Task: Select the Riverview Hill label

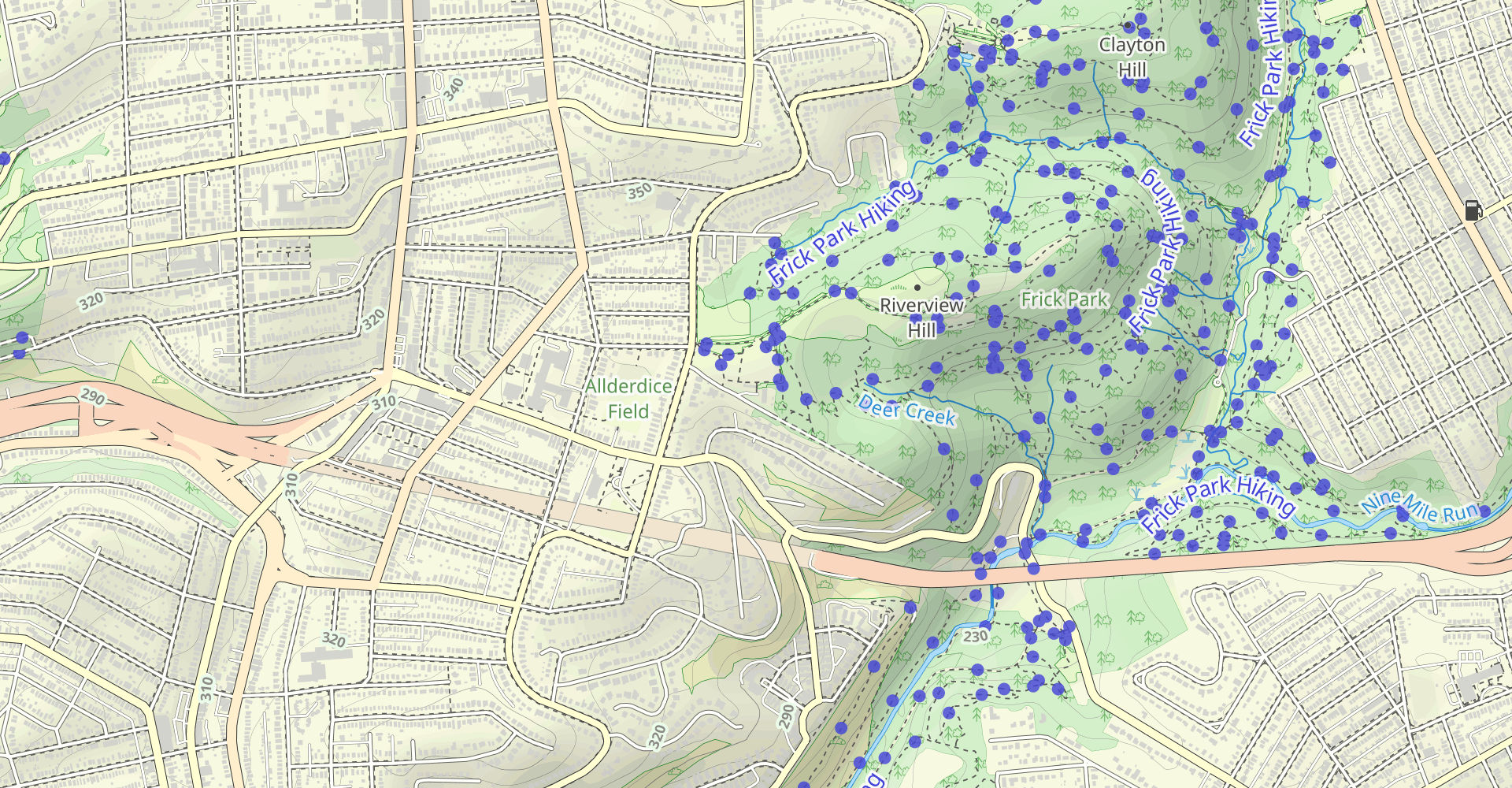Action: pyautogui.click(x=921, y=318)
